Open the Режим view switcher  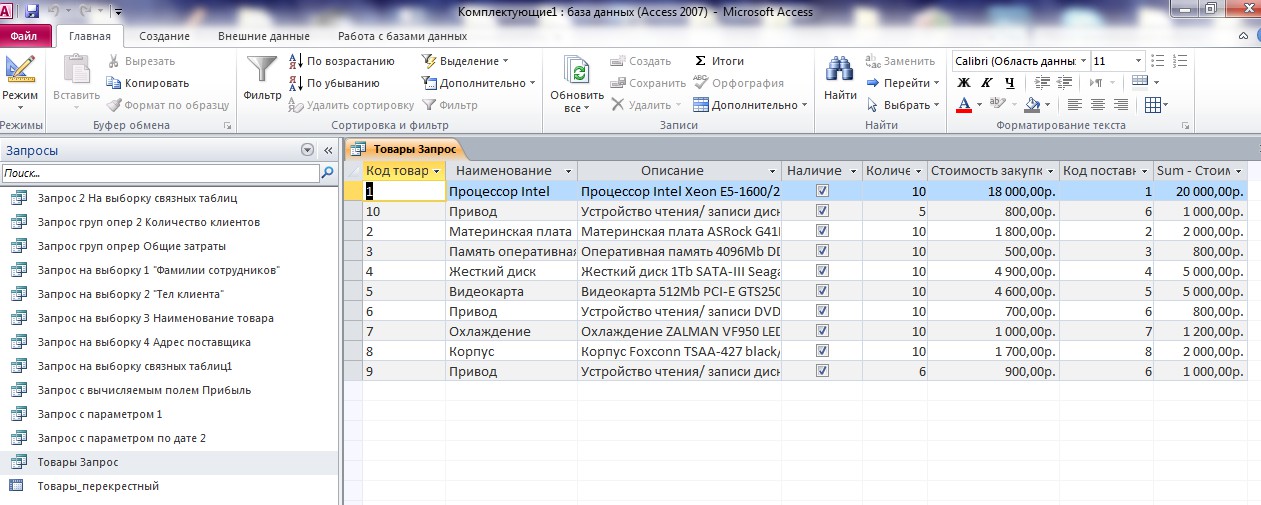(19, 85)
